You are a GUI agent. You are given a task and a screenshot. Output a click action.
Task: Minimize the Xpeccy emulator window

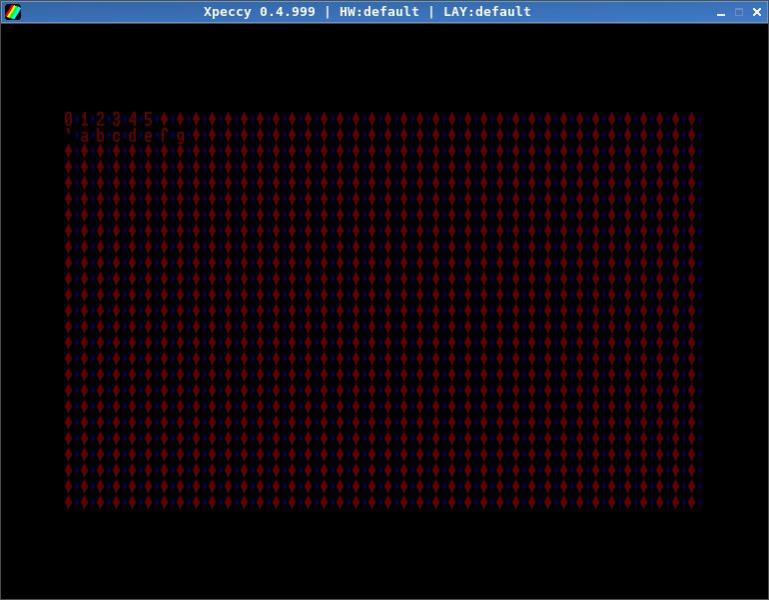(721, 12)
